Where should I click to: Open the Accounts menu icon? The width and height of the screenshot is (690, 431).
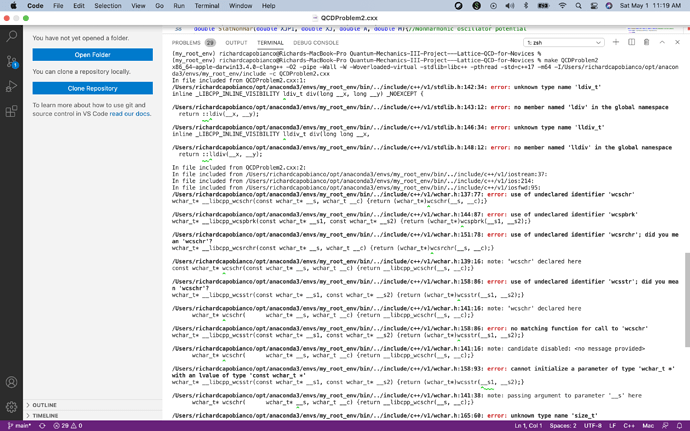tap(11, 382)
